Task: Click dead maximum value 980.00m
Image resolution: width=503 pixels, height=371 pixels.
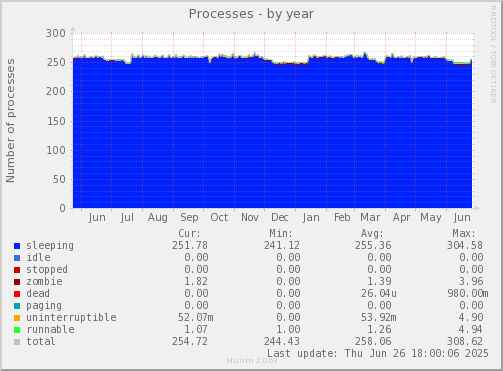Action: [468, 294]
